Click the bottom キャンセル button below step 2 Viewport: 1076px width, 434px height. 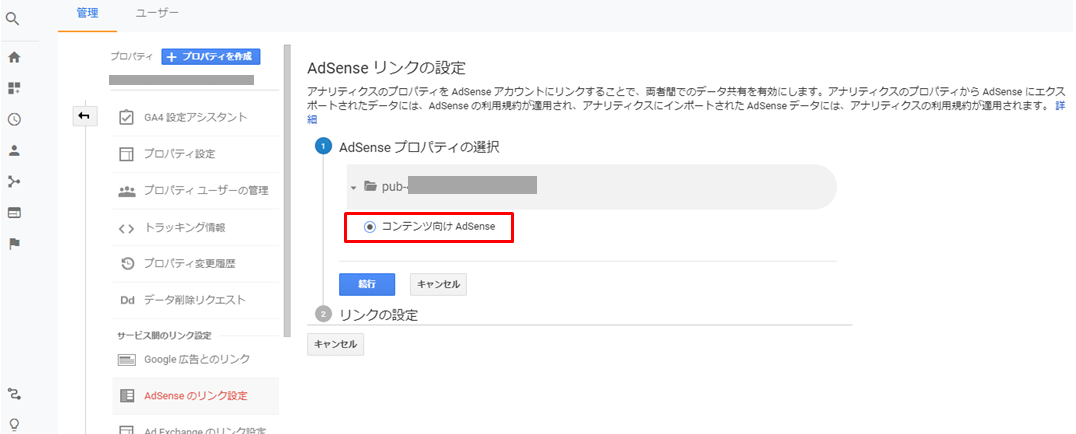point(336,345)
